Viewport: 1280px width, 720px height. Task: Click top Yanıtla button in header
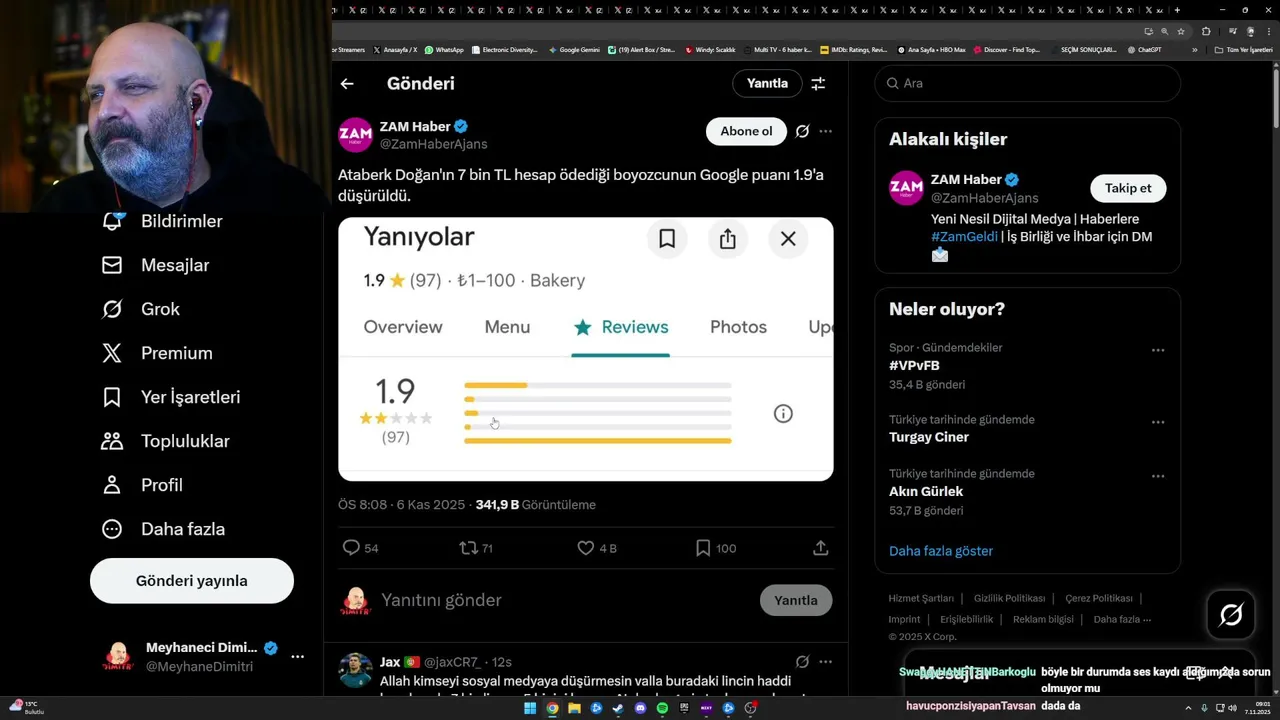(767, 84)
